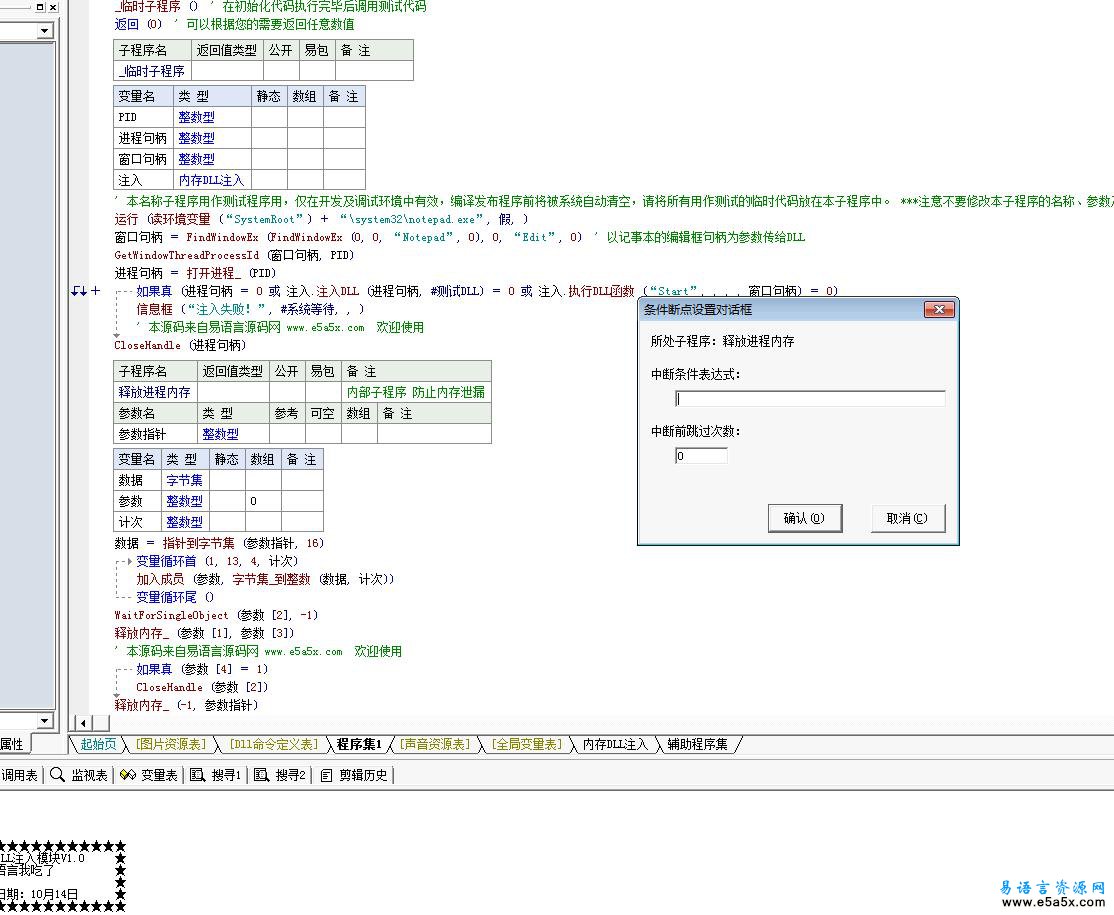Open the 变量表 panel tab
This screenshot has width=1114, height=915.
(148, 775)
